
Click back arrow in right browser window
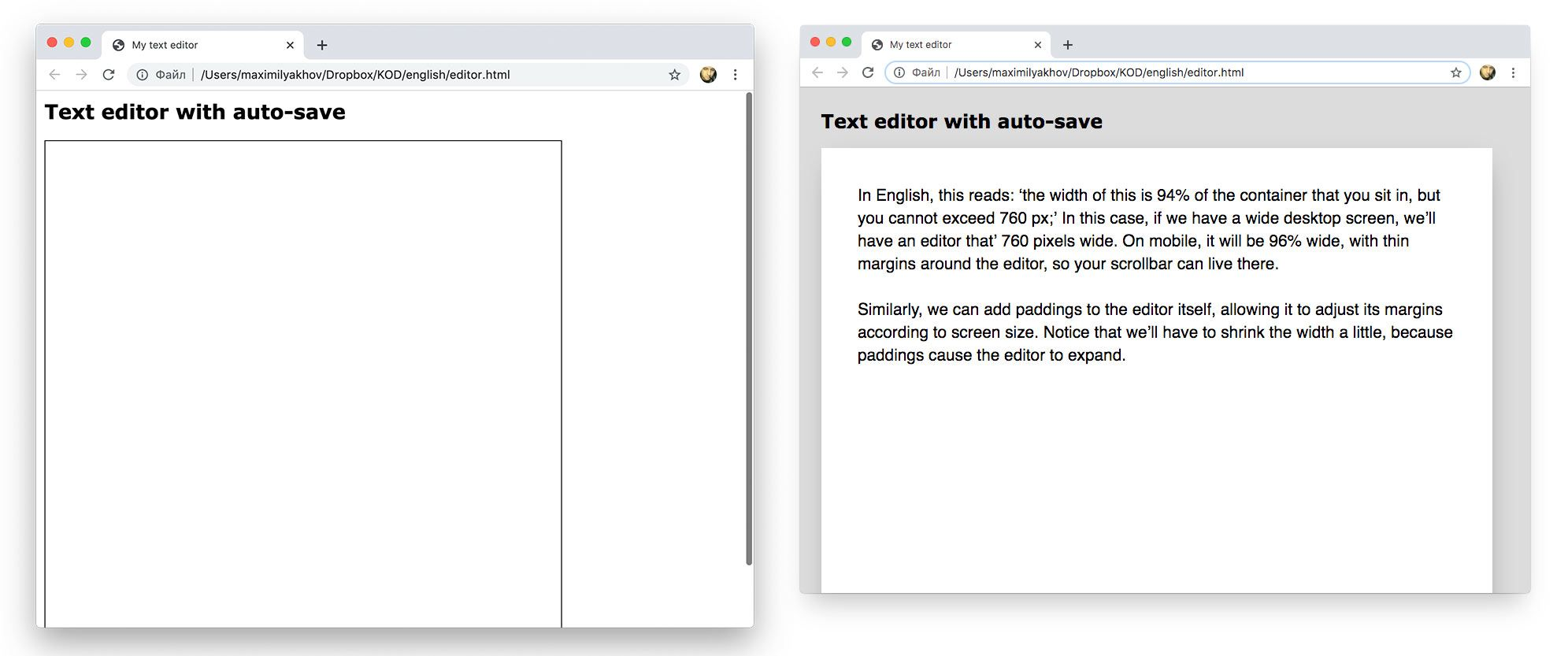coord(817,72)
